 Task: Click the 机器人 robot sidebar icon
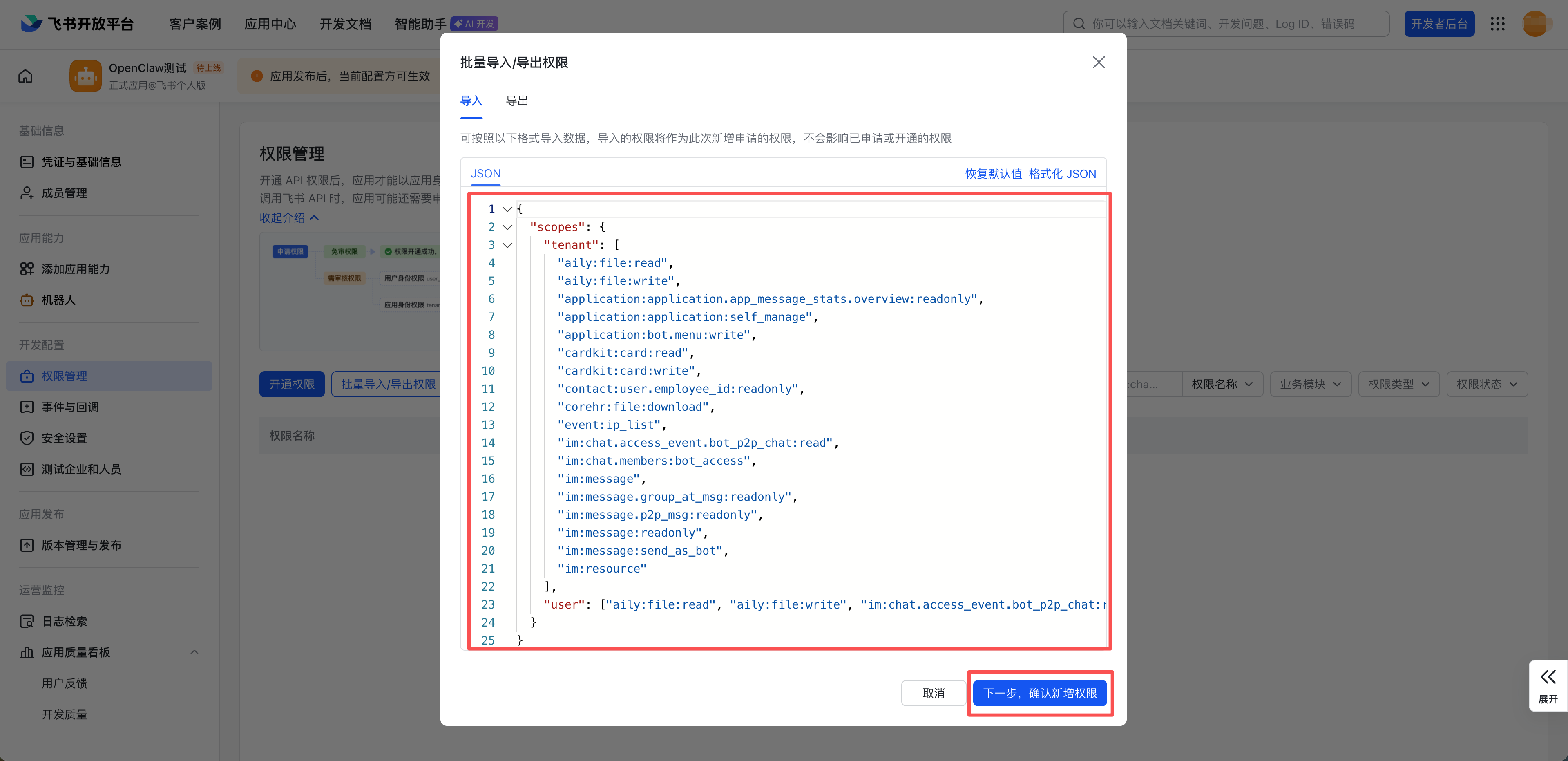(x=27, y=300)
